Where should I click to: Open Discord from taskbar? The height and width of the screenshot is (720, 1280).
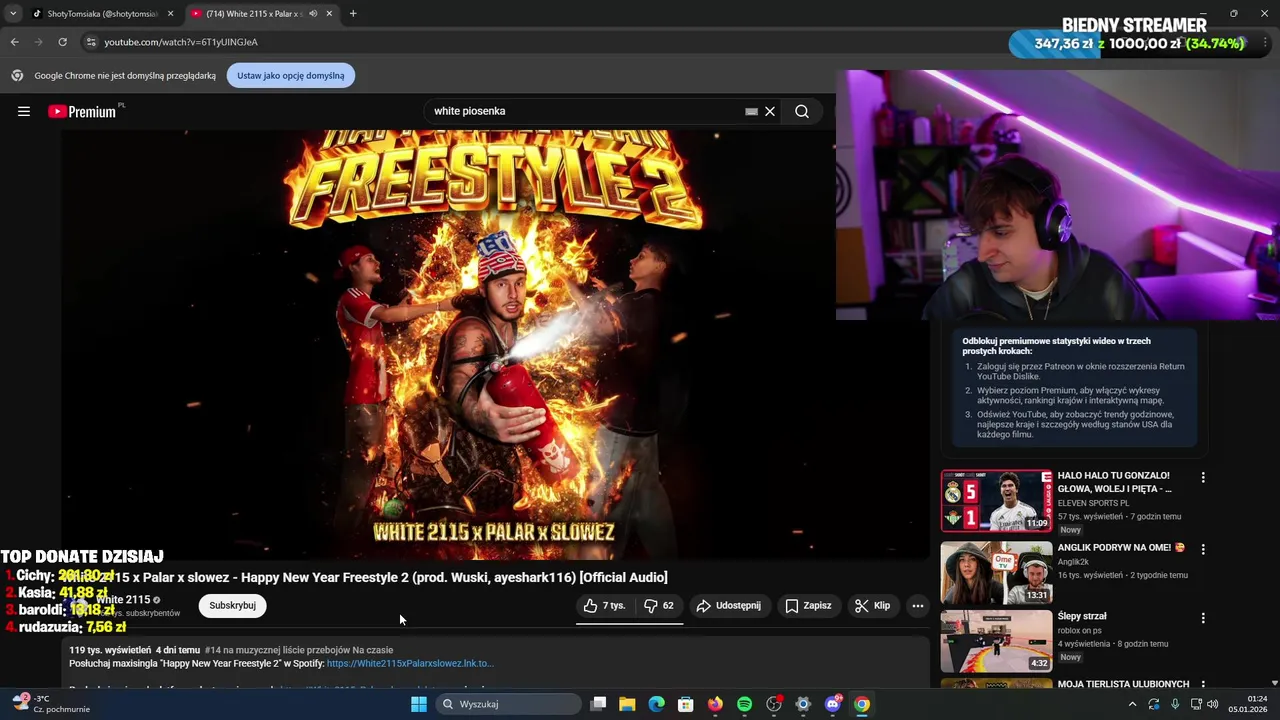[832, 704]
